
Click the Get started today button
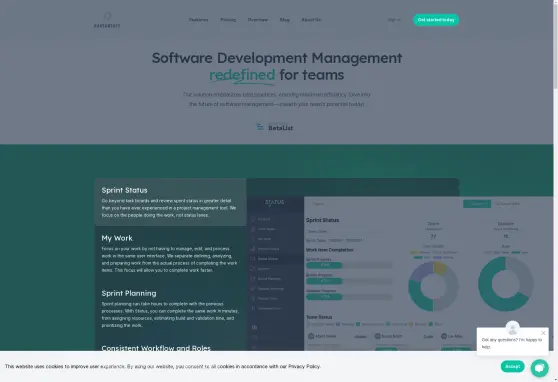436,20
